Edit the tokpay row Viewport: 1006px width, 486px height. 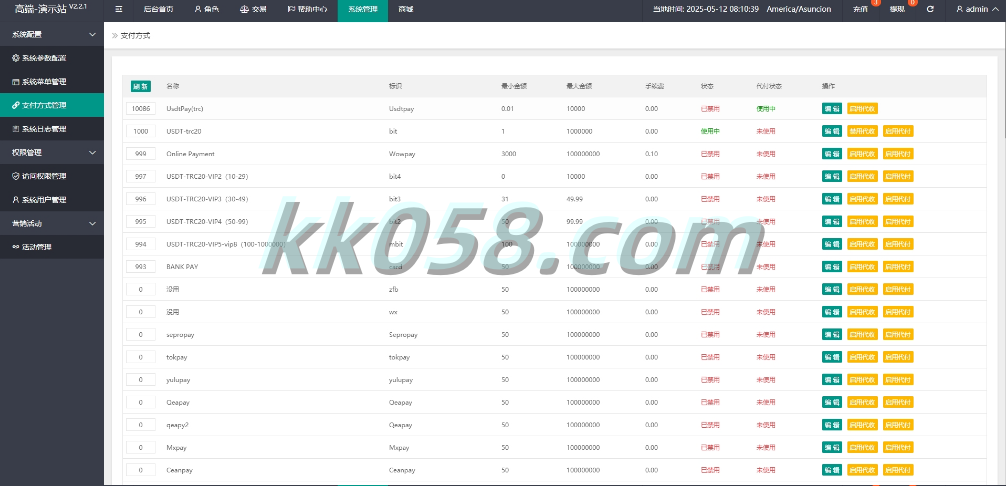pyautogui.click(x=831, y=357)
